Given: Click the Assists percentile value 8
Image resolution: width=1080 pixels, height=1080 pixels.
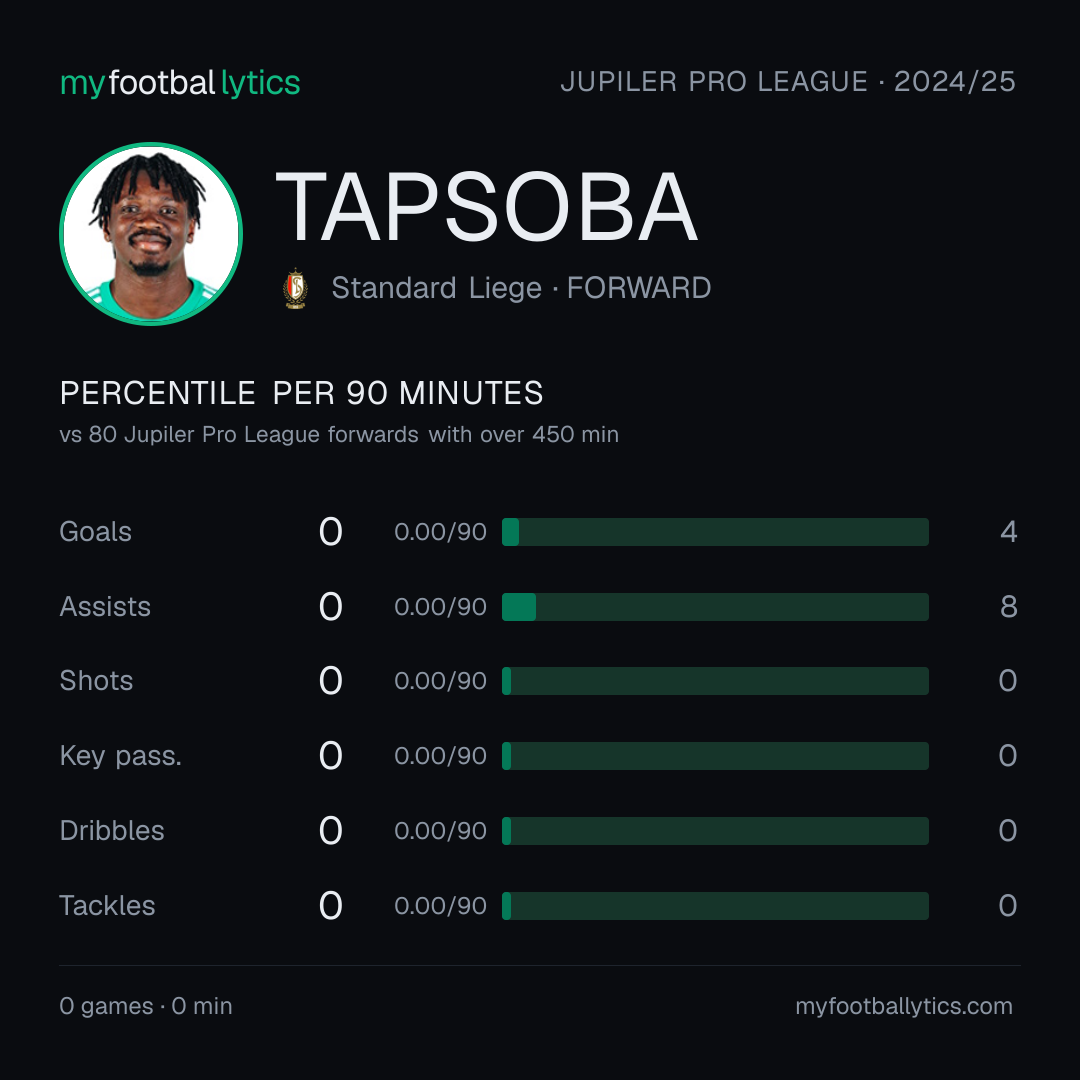Looking at the screenshot, I should pyautogui.click(x=1009, y=607).
